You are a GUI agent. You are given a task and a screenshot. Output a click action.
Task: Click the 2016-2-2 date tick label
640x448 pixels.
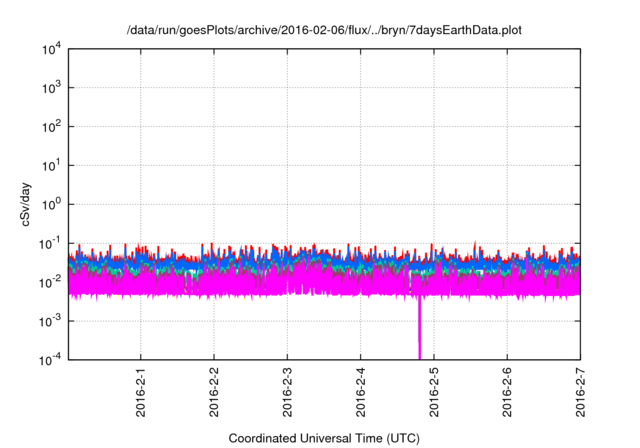214,392
